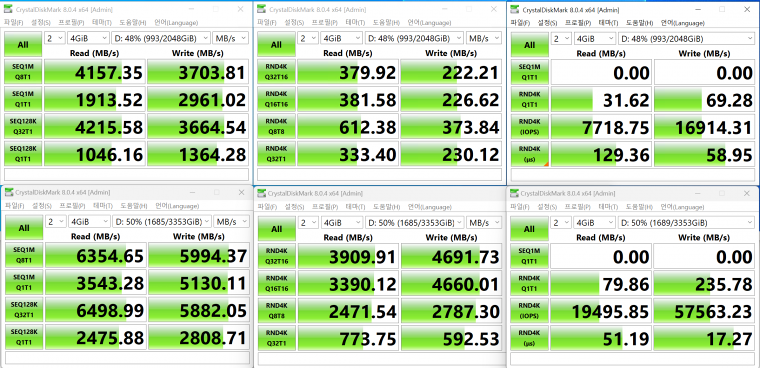Click the 17.27 write latency value

pyautogui.click(x=704, y=338)
